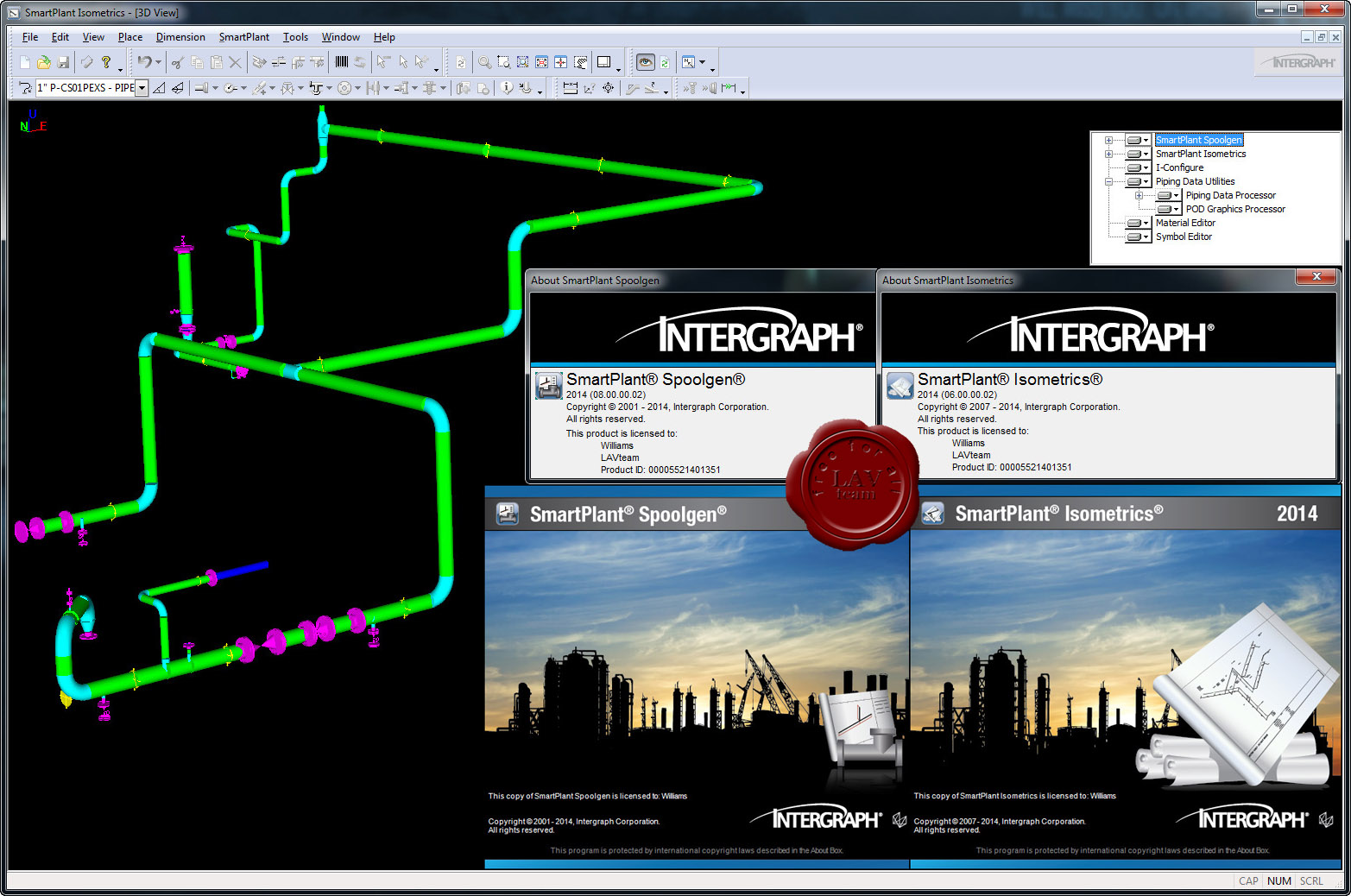Click the slope triangle icon after spec dropdown
The image size is (1351, 896).
click(159, 87)
